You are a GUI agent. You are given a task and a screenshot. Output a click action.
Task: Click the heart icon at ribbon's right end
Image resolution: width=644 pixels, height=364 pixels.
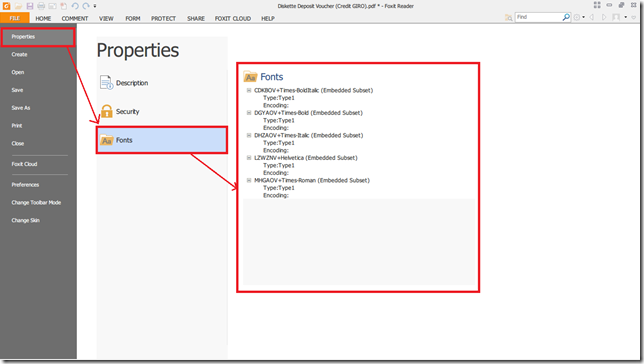pos(634,17)
